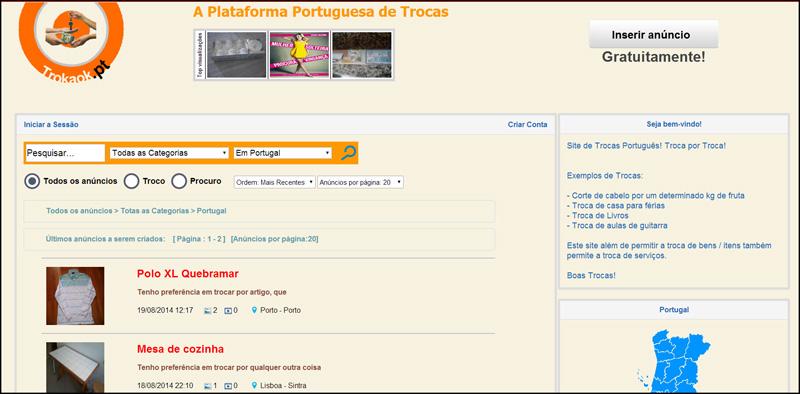Open the Polo XL Quebramar listing title
The image size is (800, 394).
[x=188, y=274]
